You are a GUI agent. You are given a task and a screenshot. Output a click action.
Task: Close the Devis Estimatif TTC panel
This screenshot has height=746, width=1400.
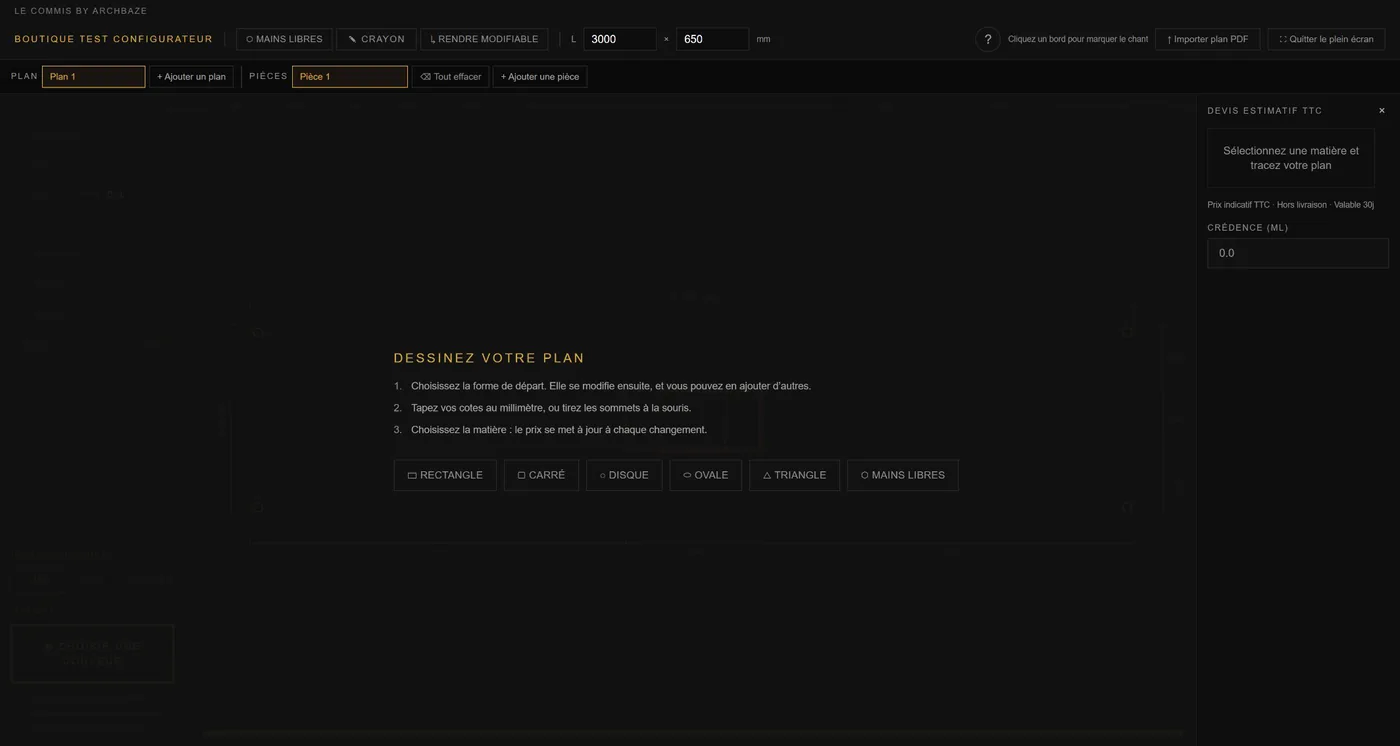click(1382, 111)
